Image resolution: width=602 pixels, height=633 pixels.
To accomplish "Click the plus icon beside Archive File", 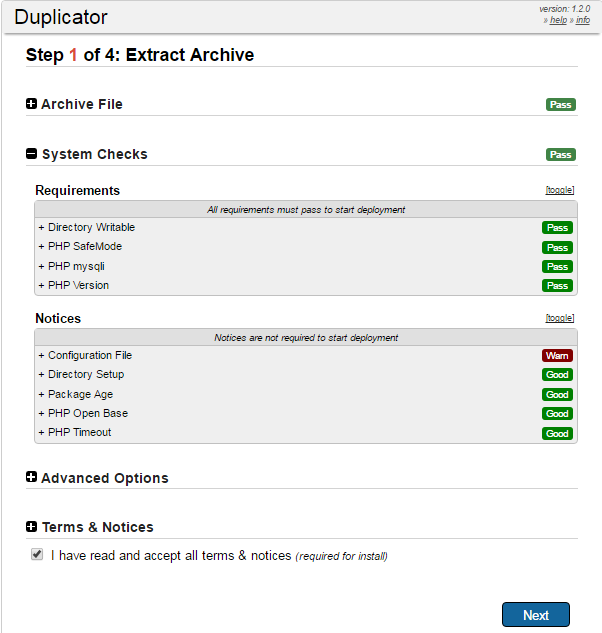I will (x=31, y=104).
